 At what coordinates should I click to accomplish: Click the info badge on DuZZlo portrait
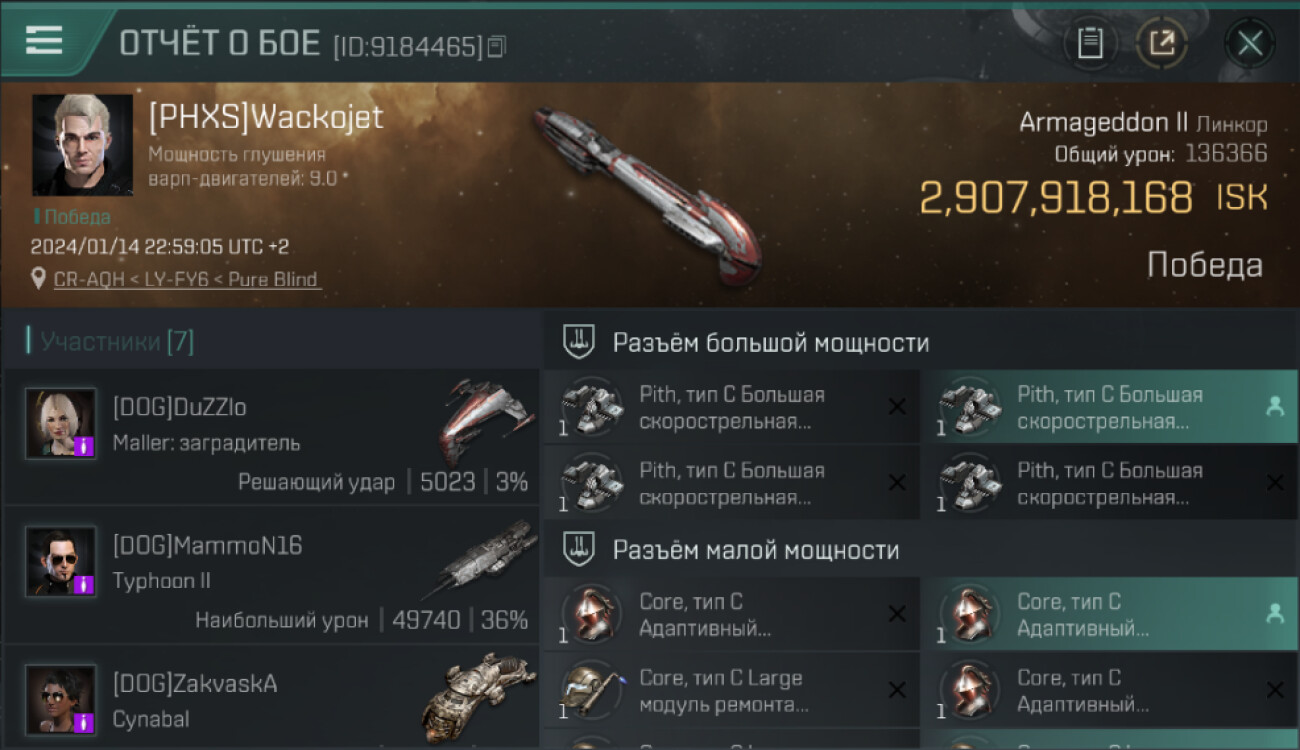(84, 447)
